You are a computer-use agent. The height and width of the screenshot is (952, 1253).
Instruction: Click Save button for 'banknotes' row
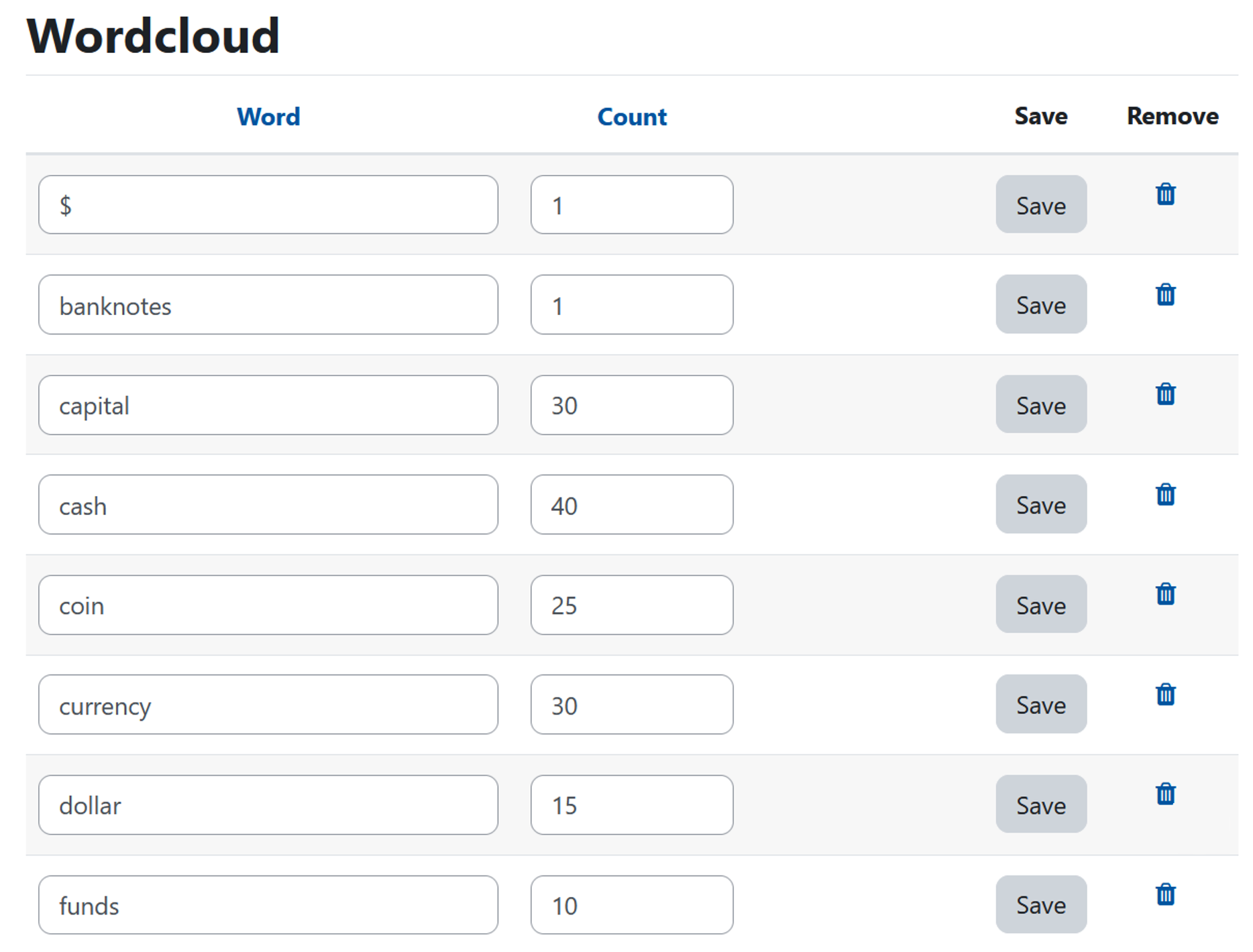point(1040,305)
